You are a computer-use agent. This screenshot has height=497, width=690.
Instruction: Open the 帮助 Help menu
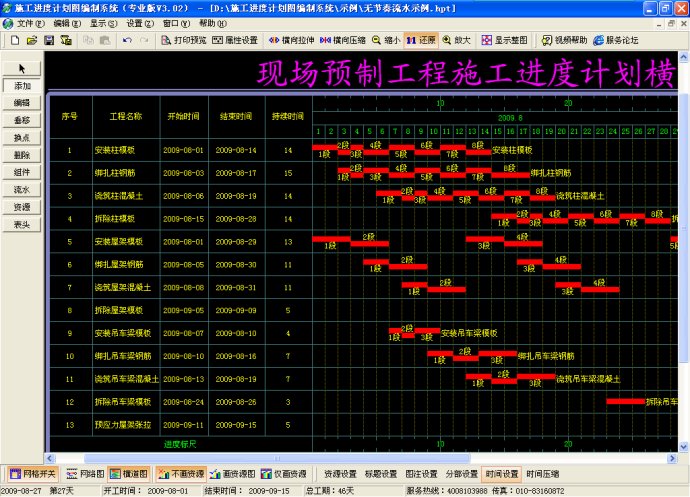[x=213, y=23]
